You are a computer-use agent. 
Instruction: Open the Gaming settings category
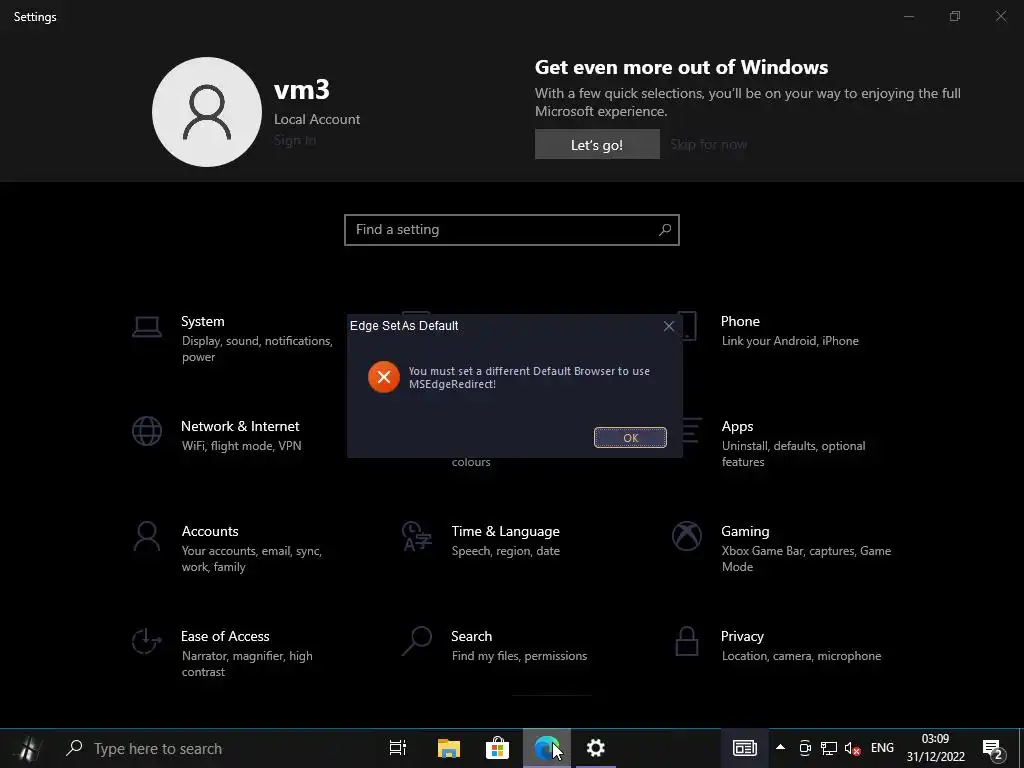coord(781,548)
